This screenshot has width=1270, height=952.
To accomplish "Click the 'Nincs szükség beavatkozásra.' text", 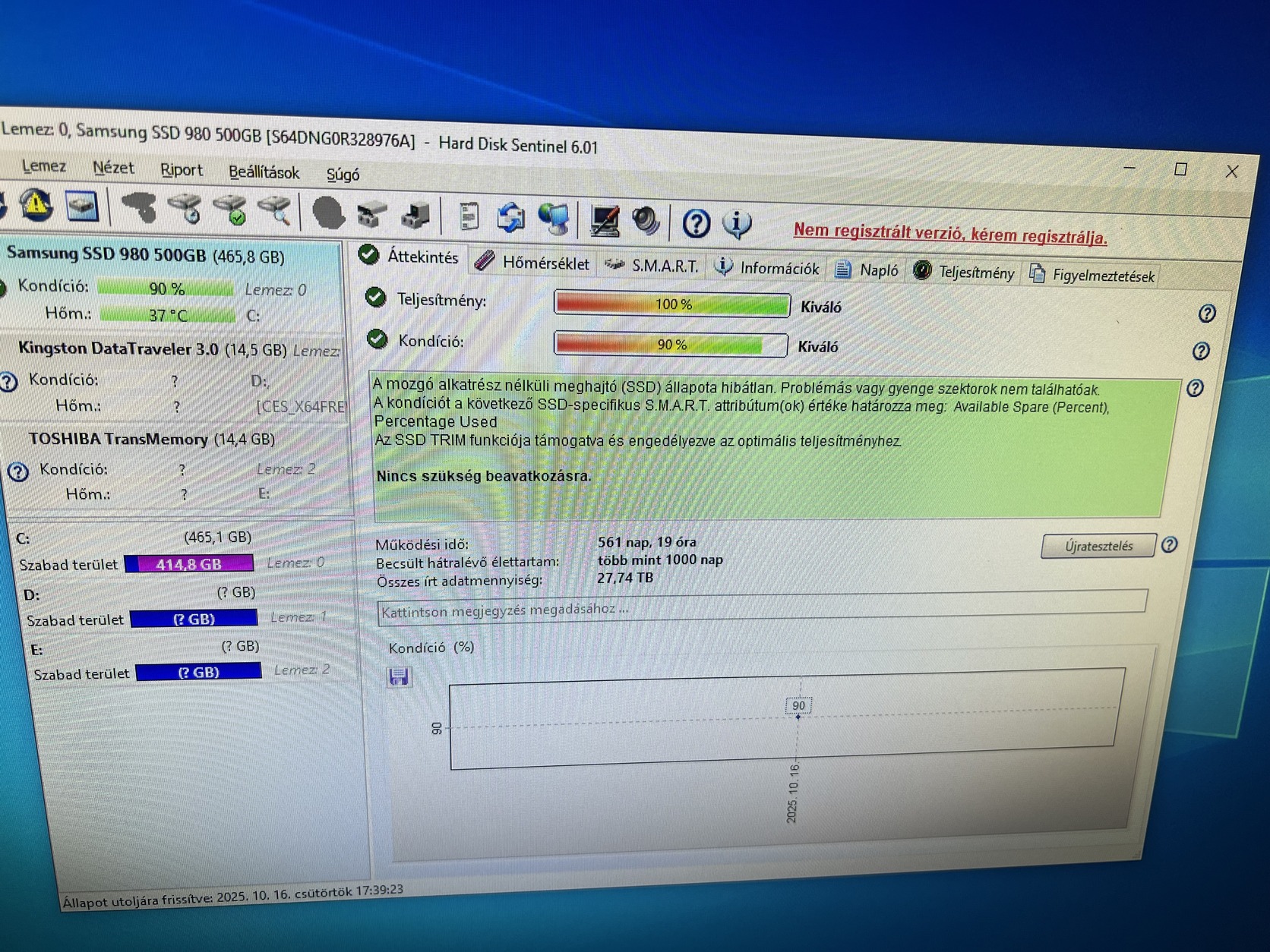I will pyautogui.click(x=483, y=476).
